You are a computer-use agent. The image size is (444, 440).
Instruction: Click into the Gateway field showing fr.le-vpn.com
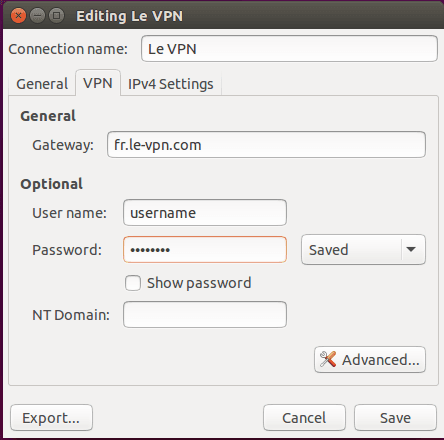click(x=266, y=145)
